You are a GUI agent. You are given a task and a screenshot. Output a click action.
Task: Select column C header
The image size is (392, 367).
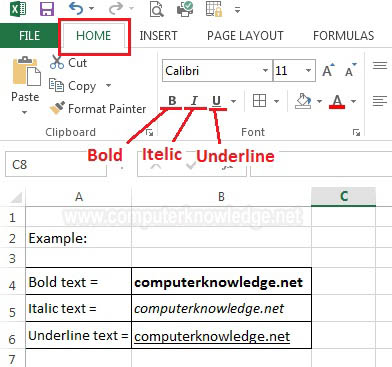click(343, 197)
